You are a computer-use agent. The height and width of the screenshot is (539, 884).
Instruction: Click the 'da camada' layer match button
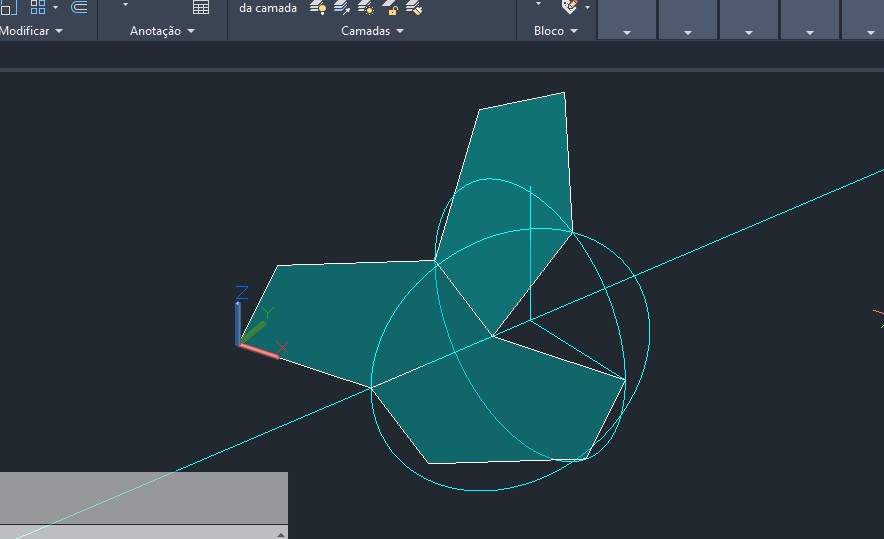[268, 8]
